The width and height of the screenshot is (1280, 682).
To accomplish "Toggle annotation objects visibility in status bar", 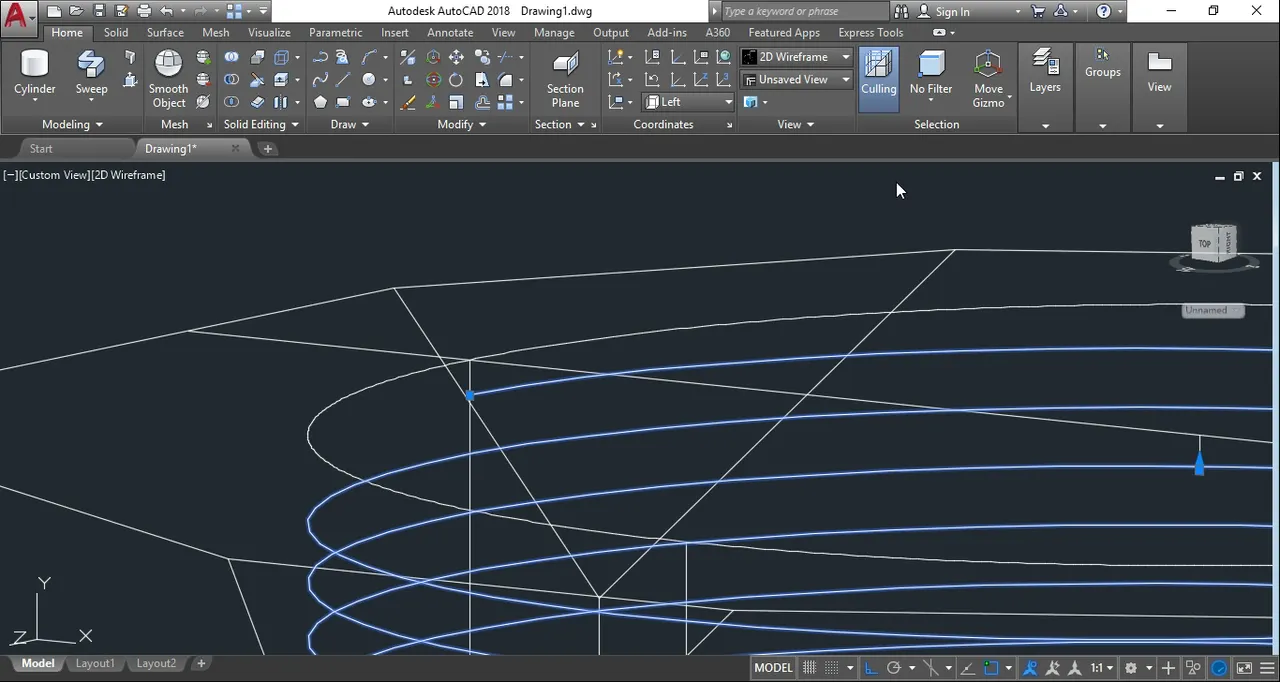I will pos(1030,668).
